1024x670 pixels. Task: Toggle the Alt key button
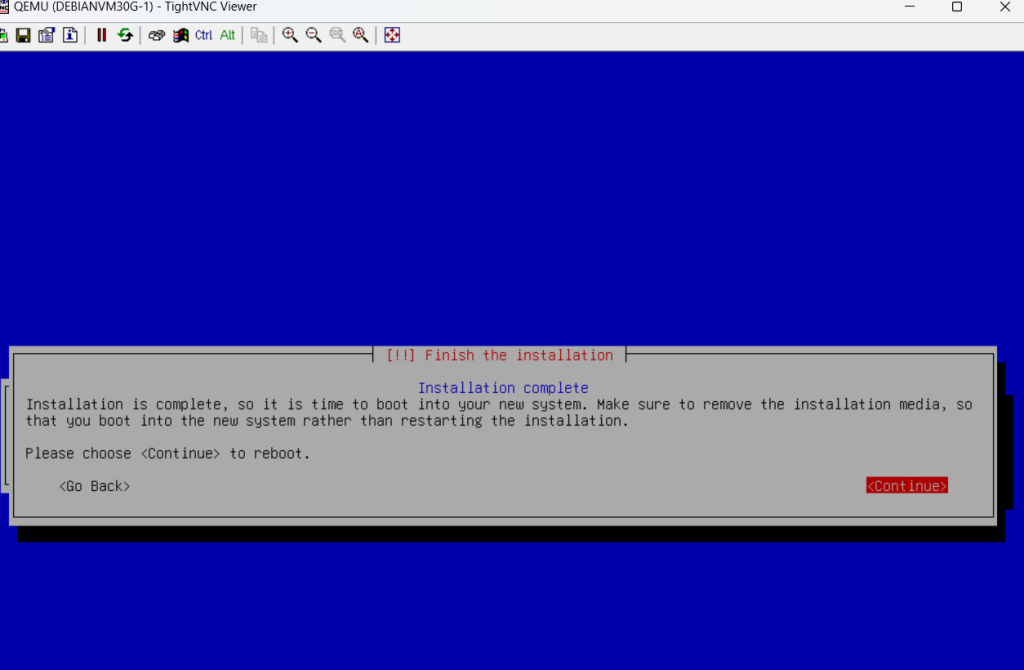click(228, 35)
